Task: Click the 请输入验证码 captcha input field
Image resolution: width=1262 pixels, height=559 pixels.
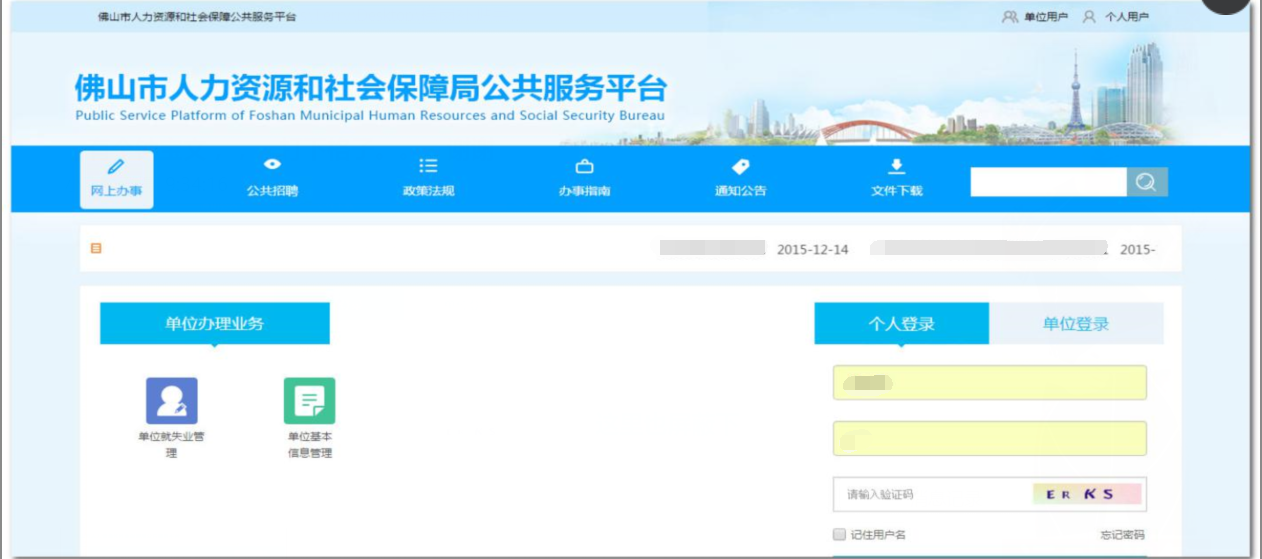Action: point(930,494)
